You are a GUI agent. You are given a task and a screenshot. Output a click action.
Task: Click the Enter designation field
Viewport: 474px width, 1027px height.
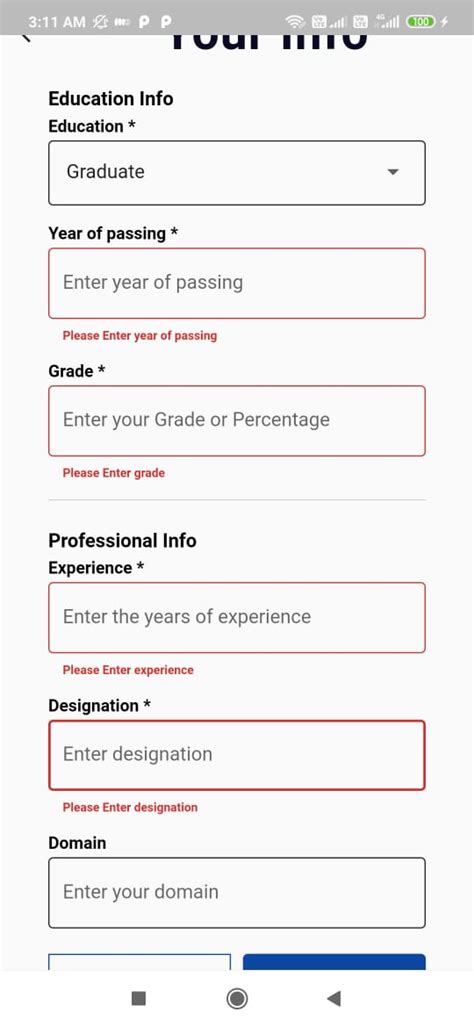[x=236, y=755]
